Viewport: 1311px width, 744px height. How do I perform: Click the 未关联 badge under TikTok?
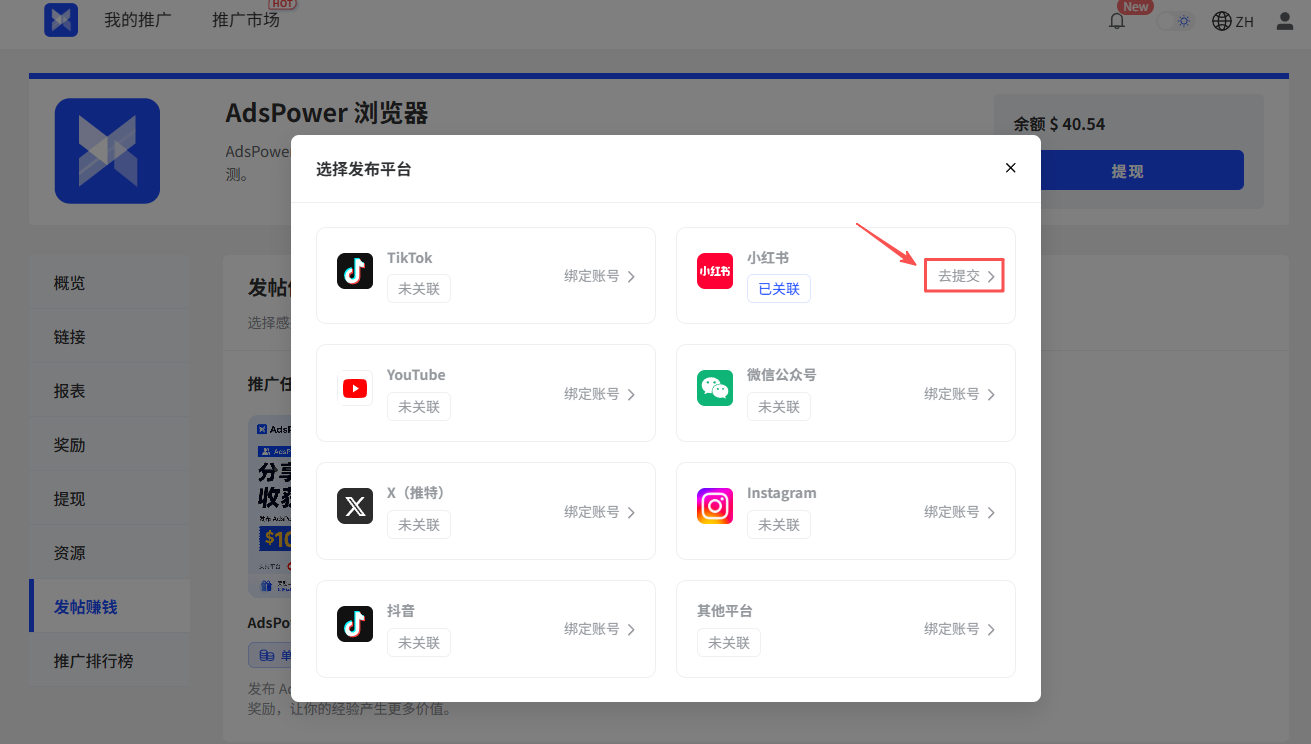(x=419, y=289)
